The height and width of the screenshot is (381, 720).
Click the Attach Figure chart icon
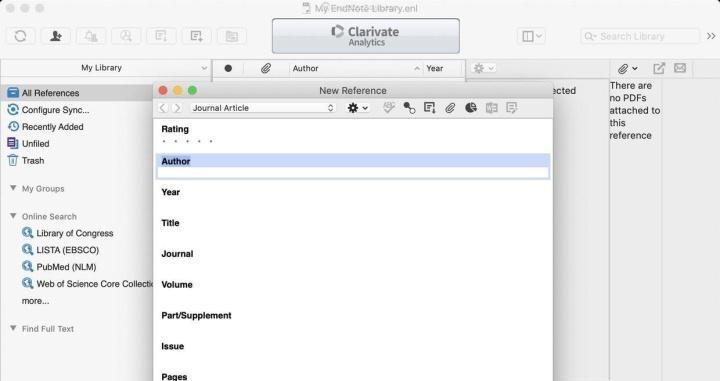click(471, 108)
